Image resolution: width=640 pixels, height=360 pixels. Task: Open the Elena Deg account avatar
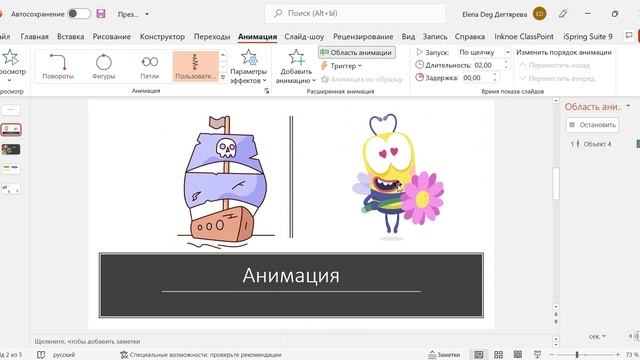[x=539, y=14]
